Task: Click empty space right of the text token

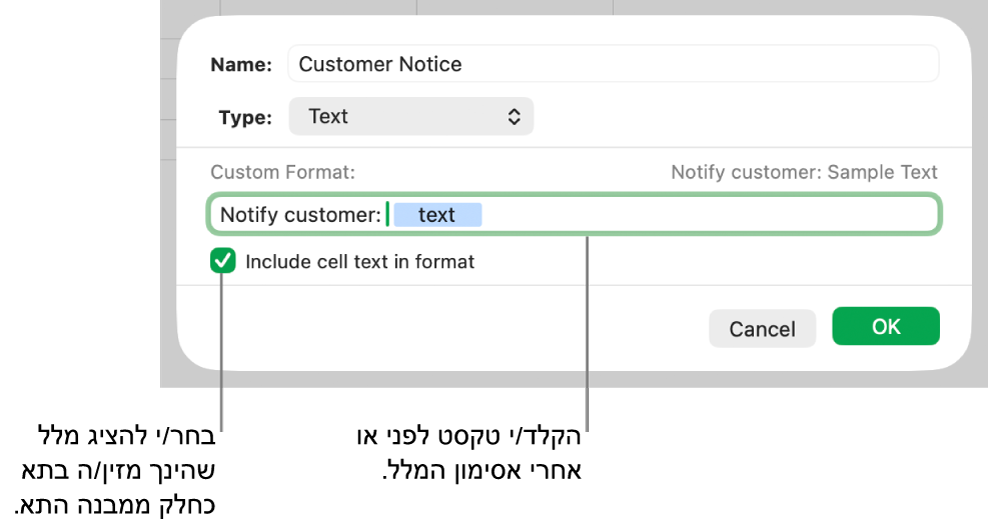Action: pyautogui.click(x=700, y=215)
